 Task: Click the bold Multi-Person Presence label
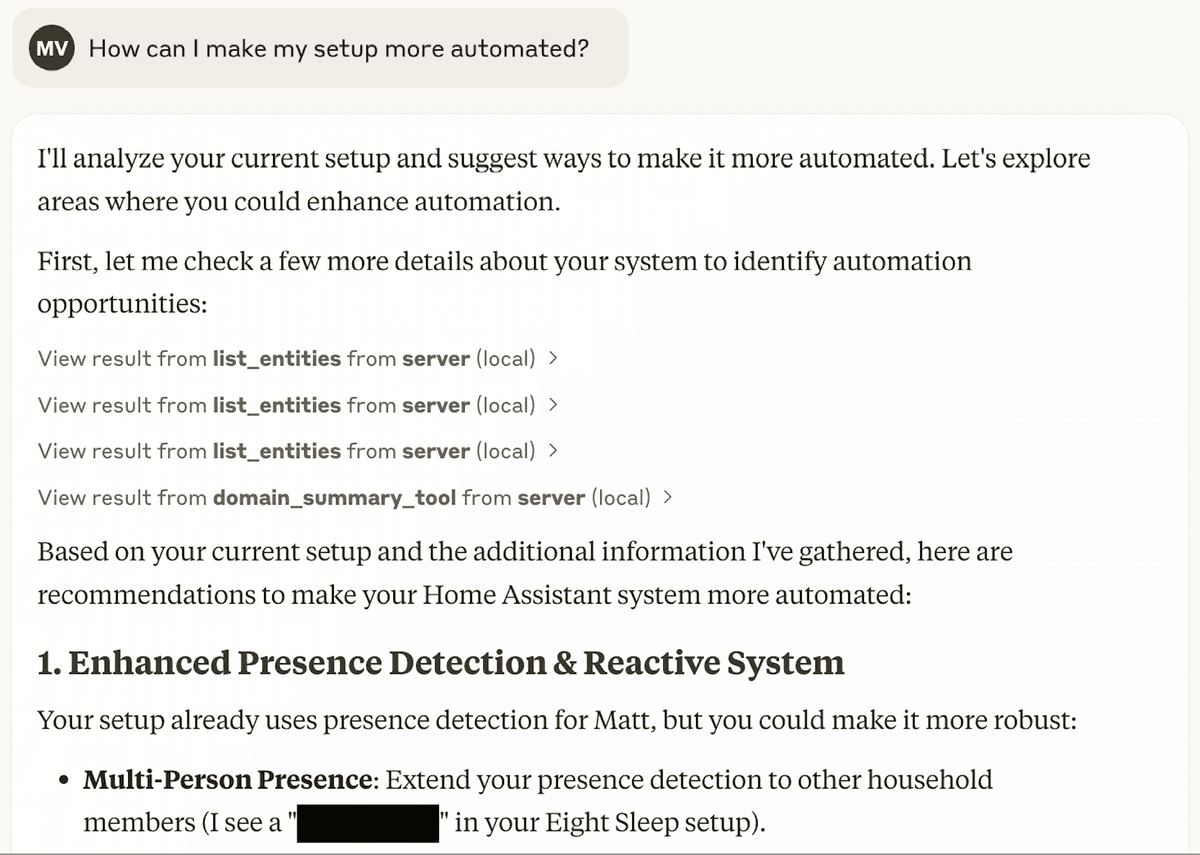pyautogui.click(x=227, y=779)
